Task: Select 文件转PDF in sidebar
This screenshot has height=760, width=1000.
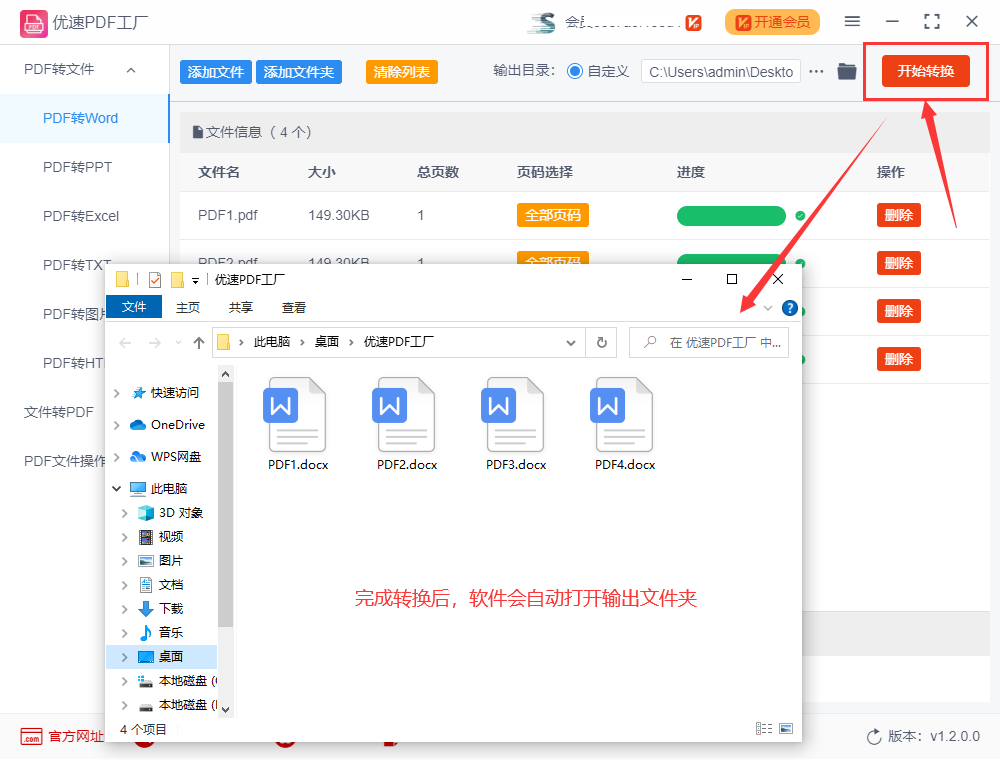Action: pos(59,412)
